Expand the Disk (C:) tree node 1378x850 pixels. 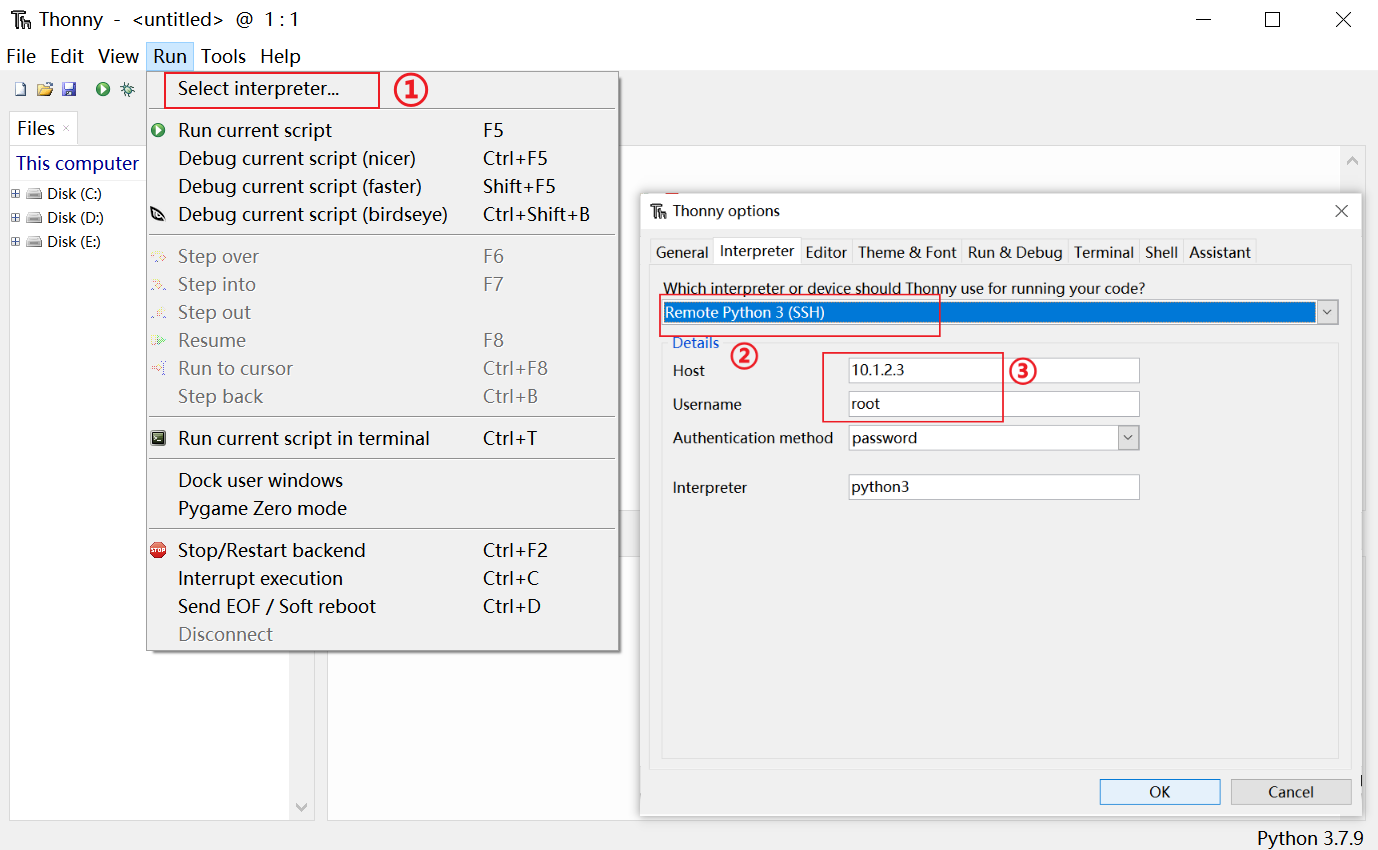(16, 193)
